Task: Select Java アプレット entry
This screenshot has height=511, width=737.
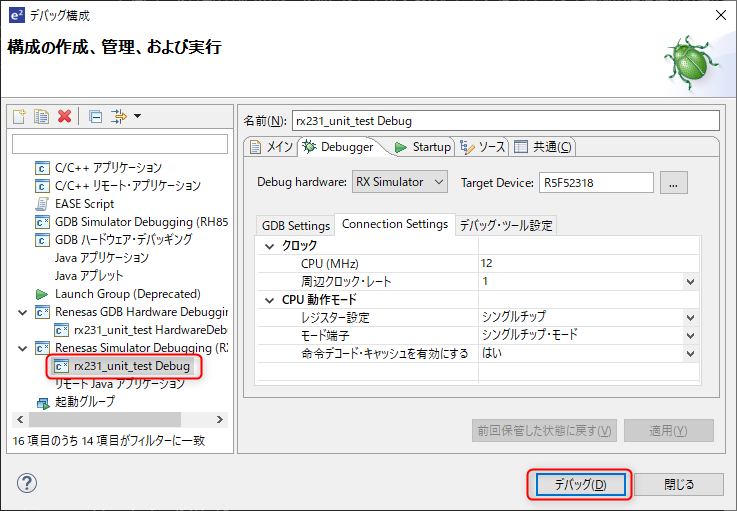Action: (x=89, y=275)
